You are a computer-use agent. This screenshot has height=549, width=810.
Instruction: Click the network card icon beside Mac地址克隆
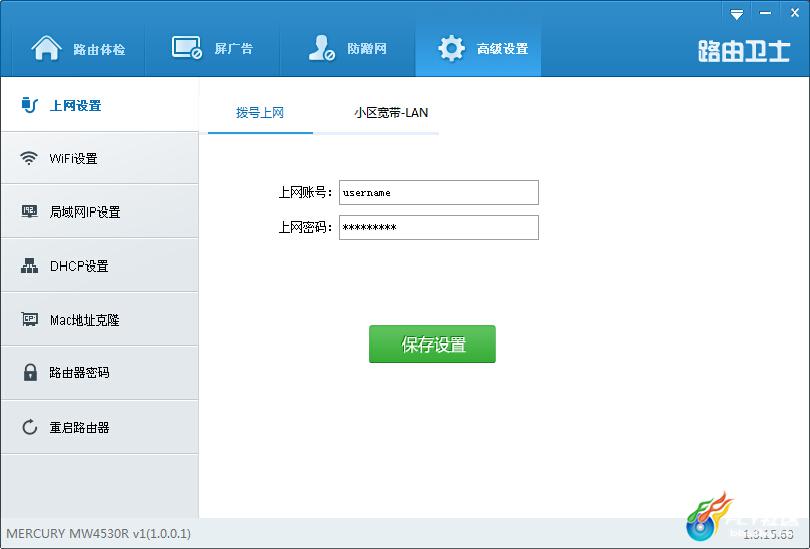pos(29,319)
